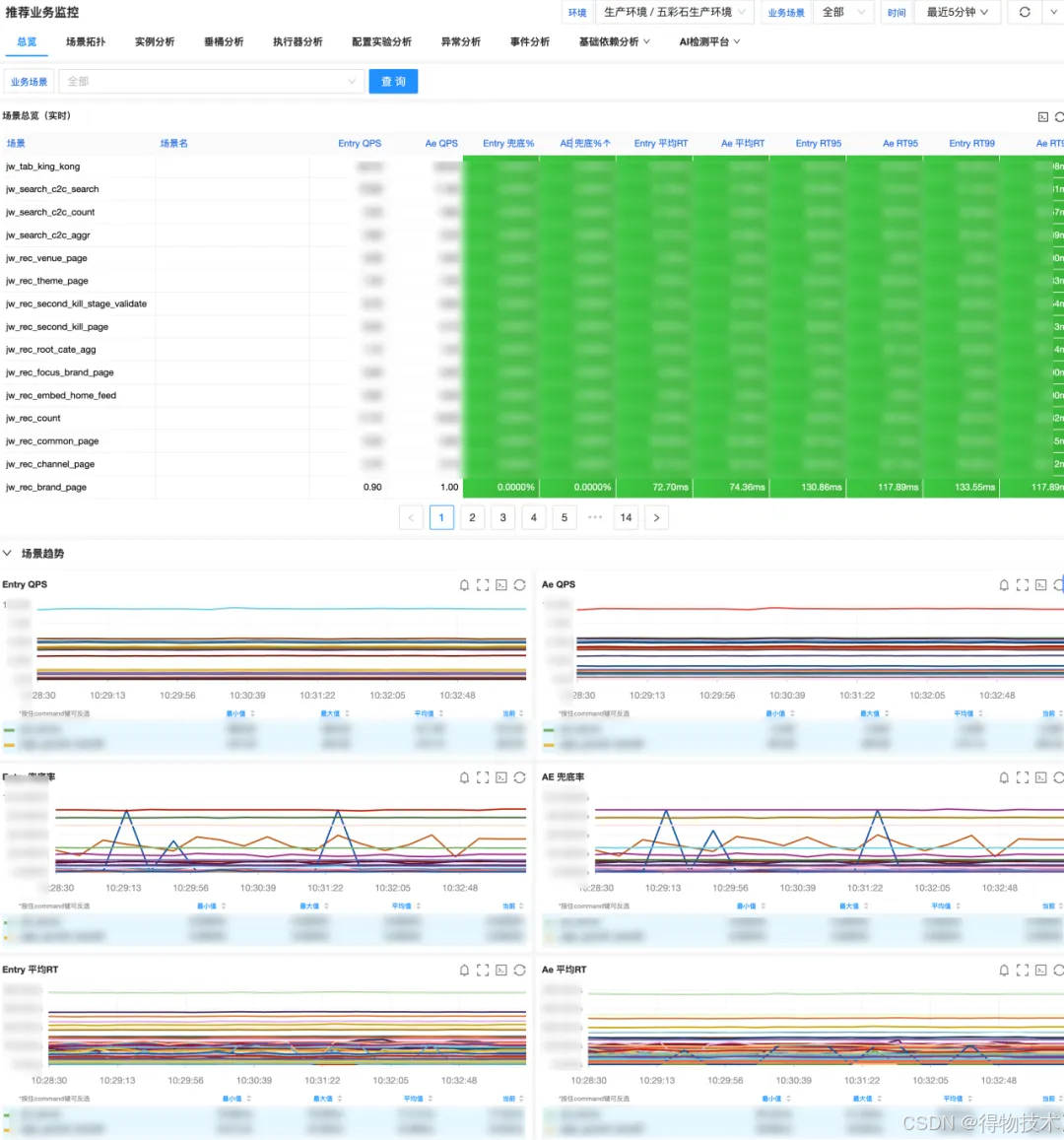The image size is (1064, 1140).
Task: Expand the AE 兜底率 chart to fullscreen
Action: (x=1023, y=778)
